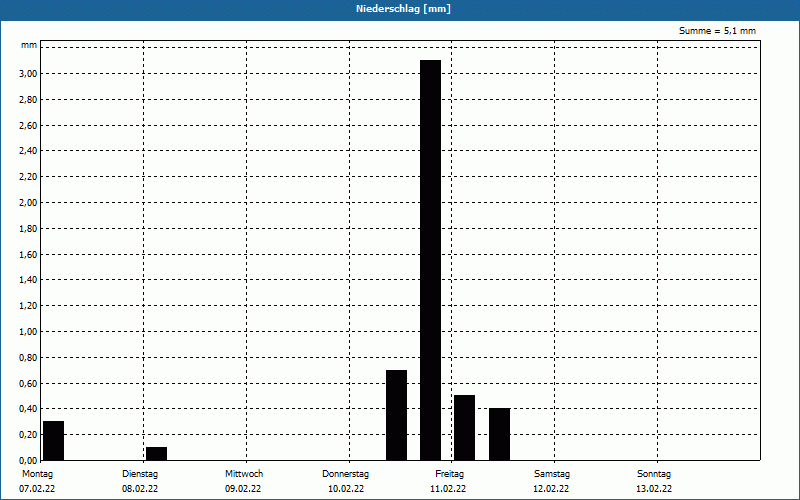Click the 2,20 y-axis value
800x500 pixels.
pyautogui.click(x=28, y=177)
